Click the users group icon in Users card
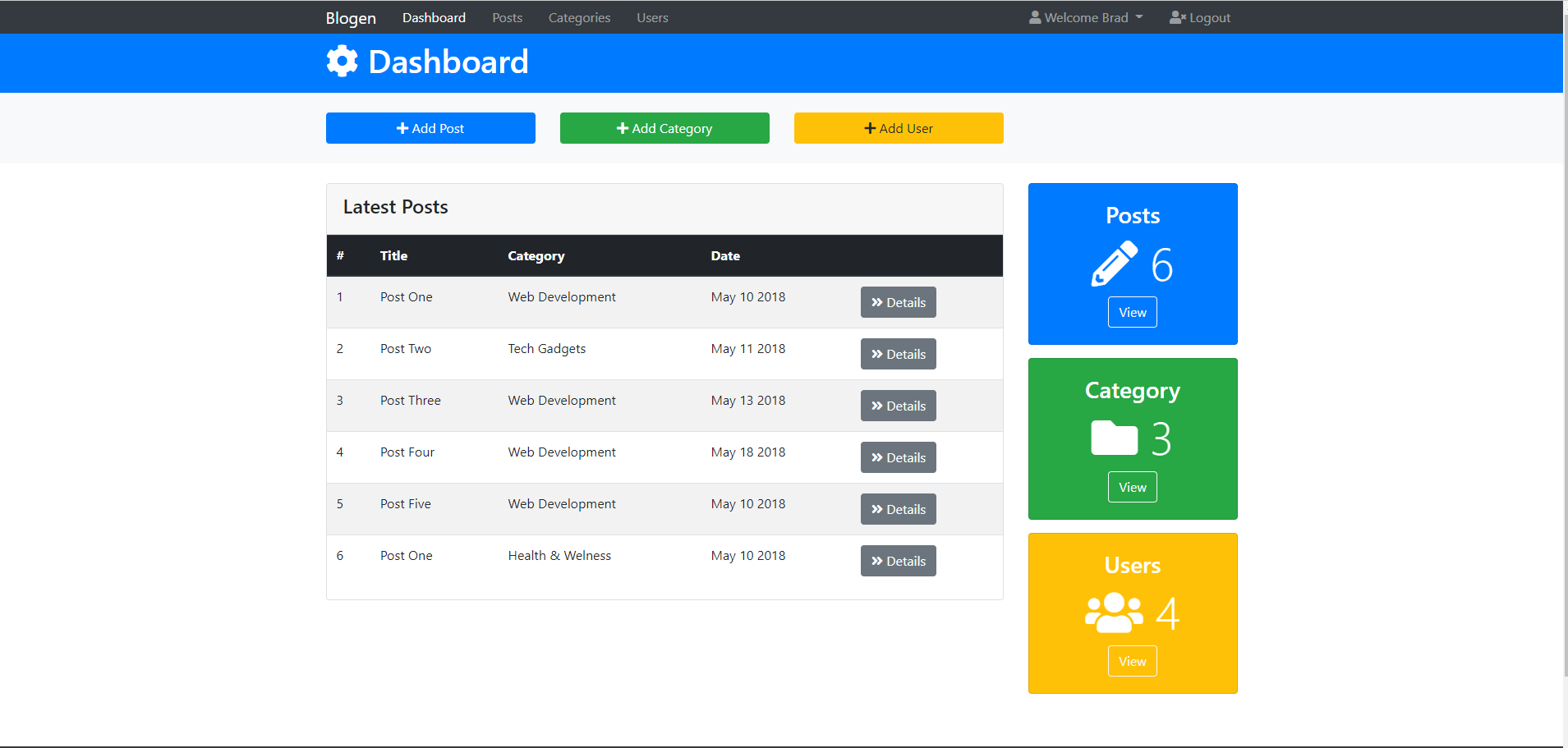The height and width of the screenshot is (748, 1568). pyautogui.click(x=1114, y=613)
